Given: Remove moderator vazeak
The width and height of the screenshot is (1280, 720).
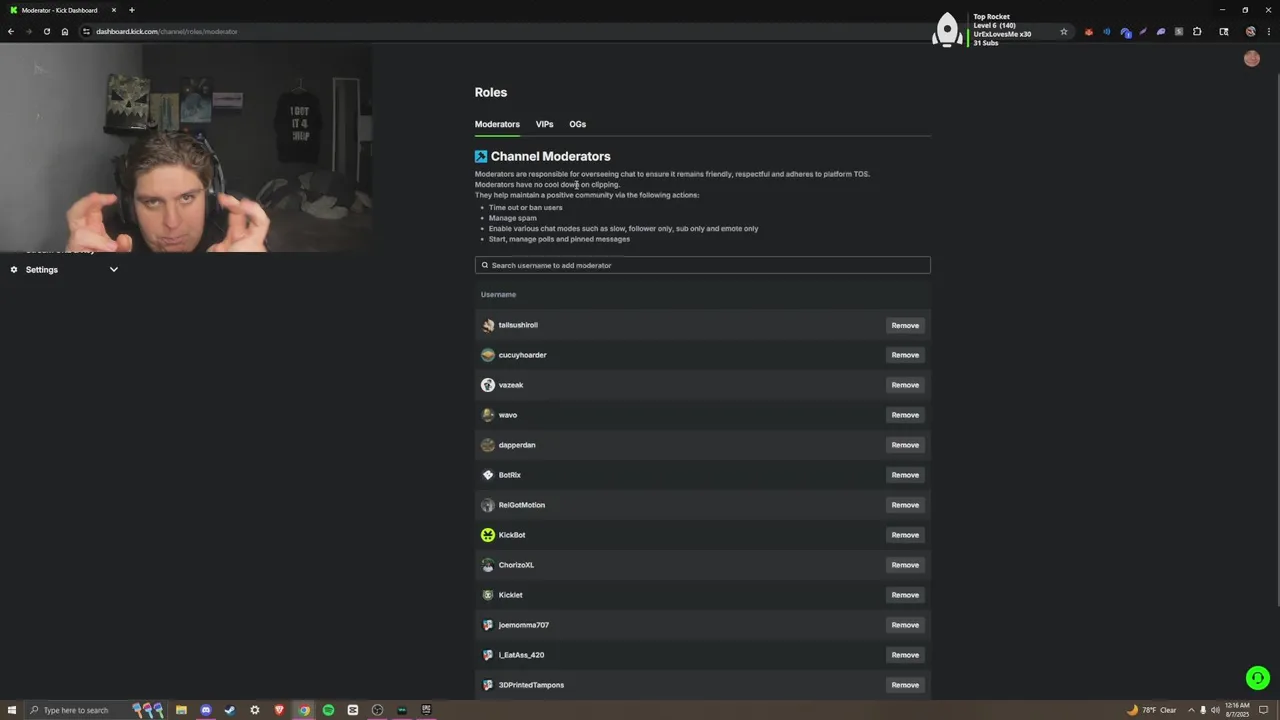Looking at the screenshot, I should click(905, 385).
